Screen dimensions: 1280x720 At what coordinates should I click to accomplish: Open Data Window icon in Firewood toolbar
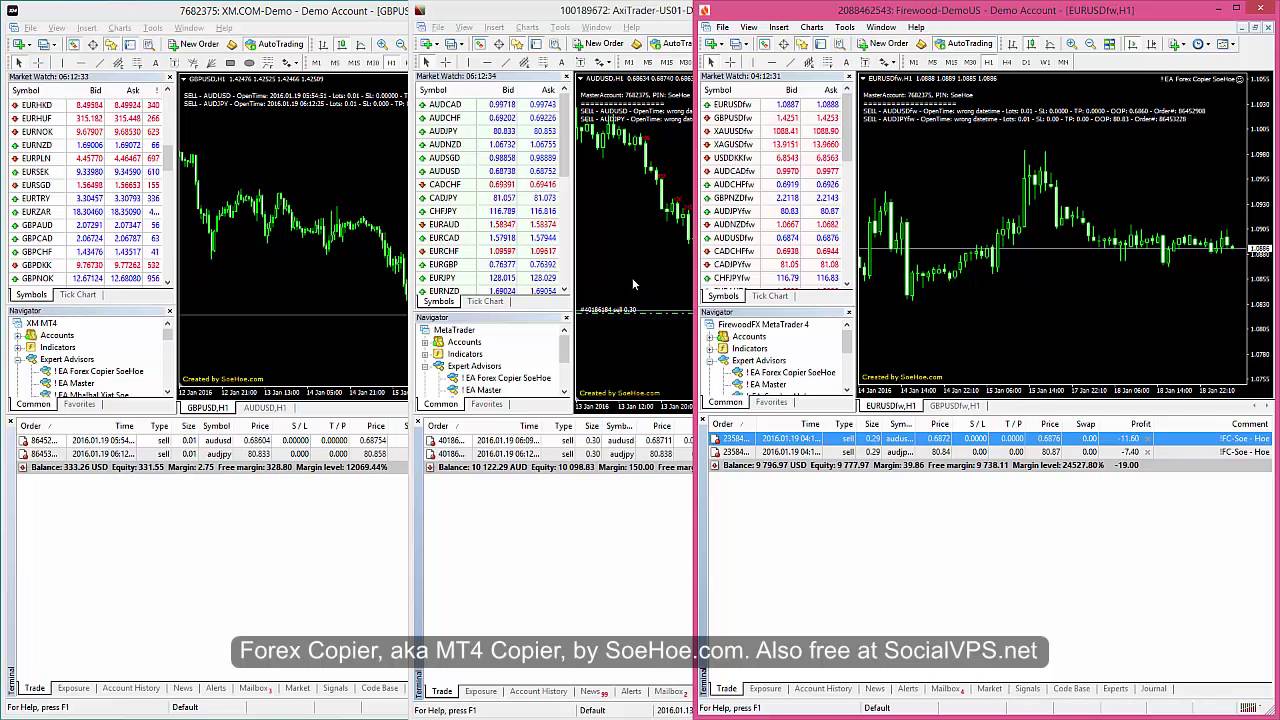(x=783, y=44)
